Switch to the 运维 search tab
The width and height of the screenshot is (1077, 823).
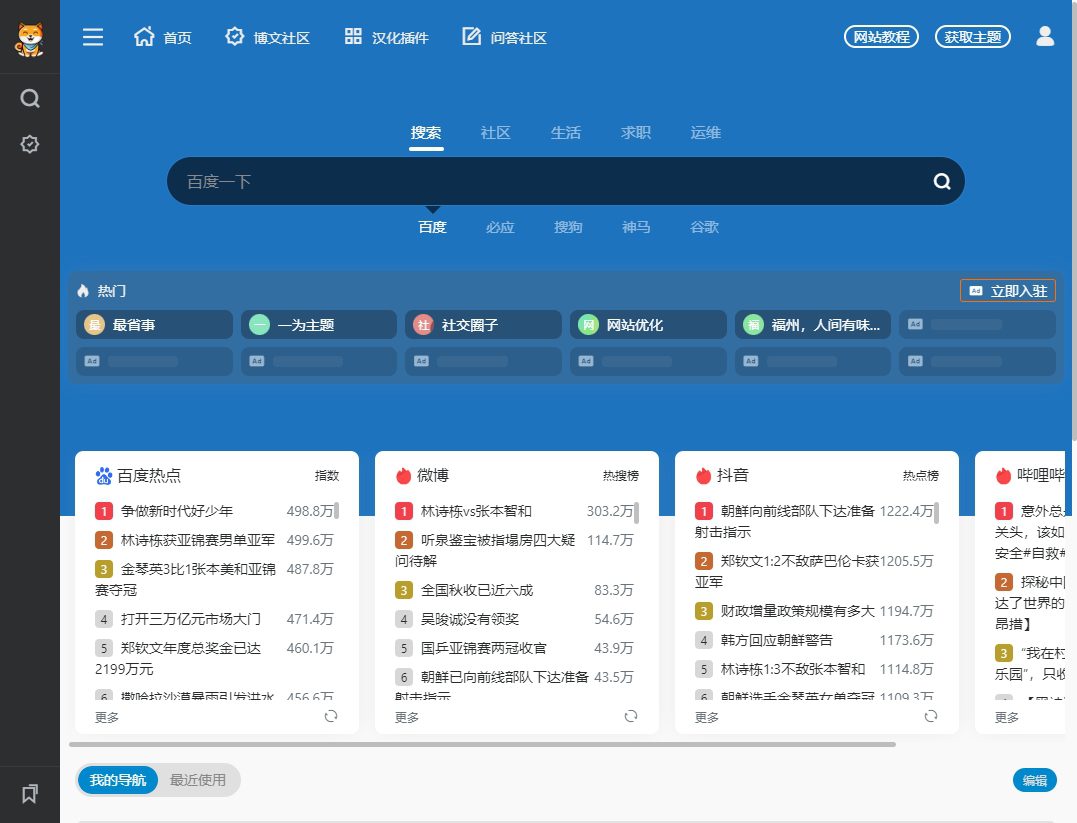coord(705,133)
